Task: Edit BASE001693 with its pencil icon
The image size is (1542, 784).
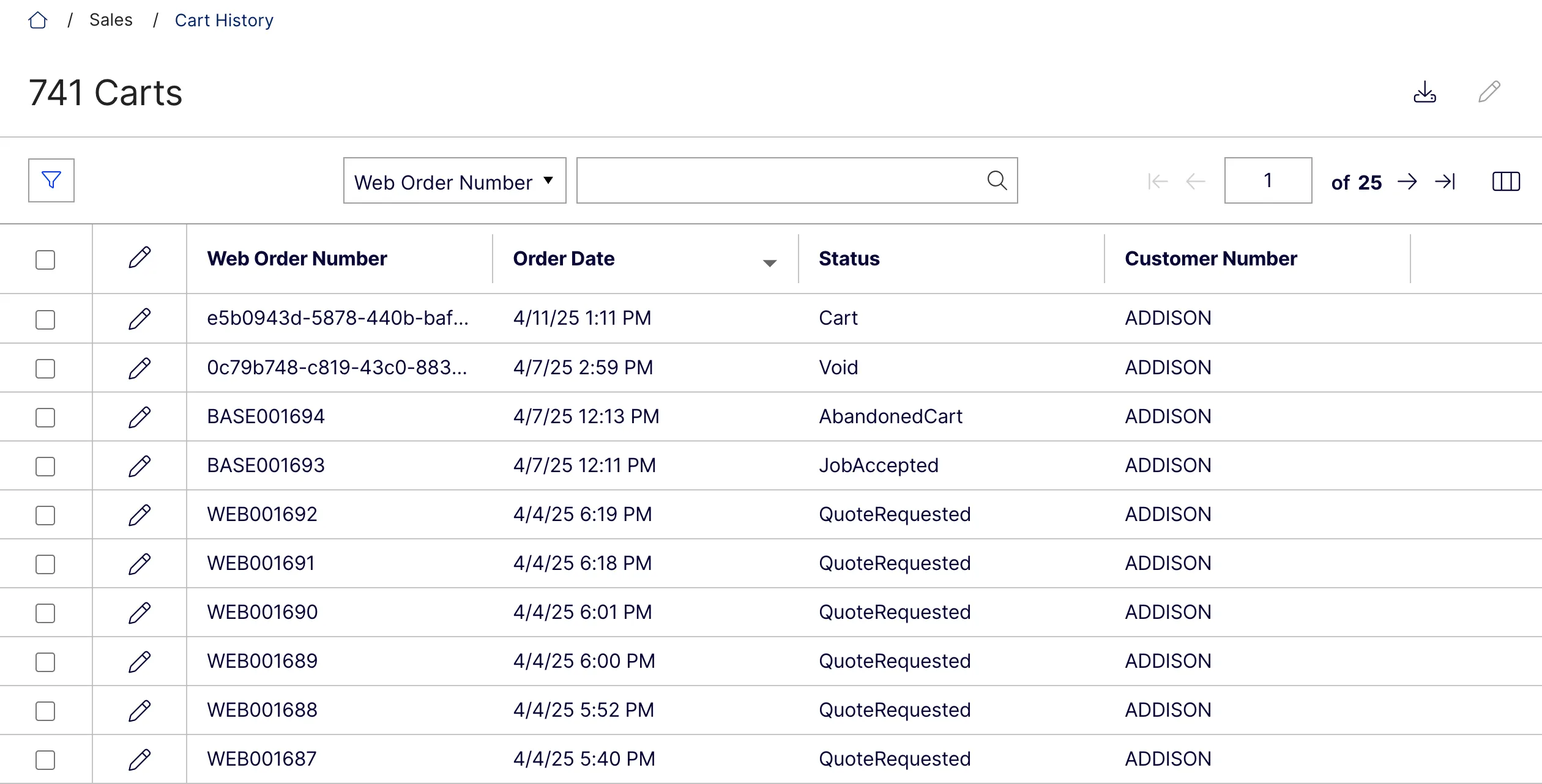Action: point(140,466)
